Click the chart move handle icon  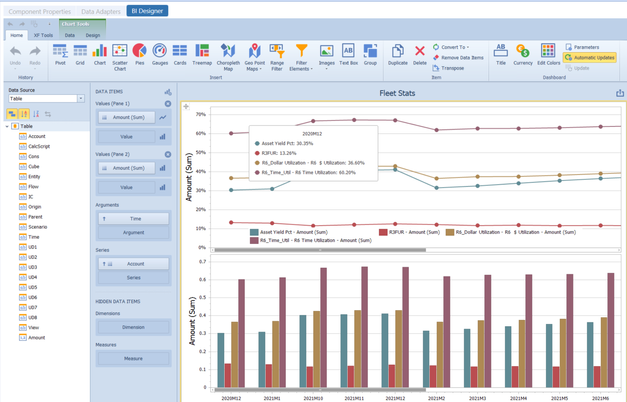pos(186,106)
